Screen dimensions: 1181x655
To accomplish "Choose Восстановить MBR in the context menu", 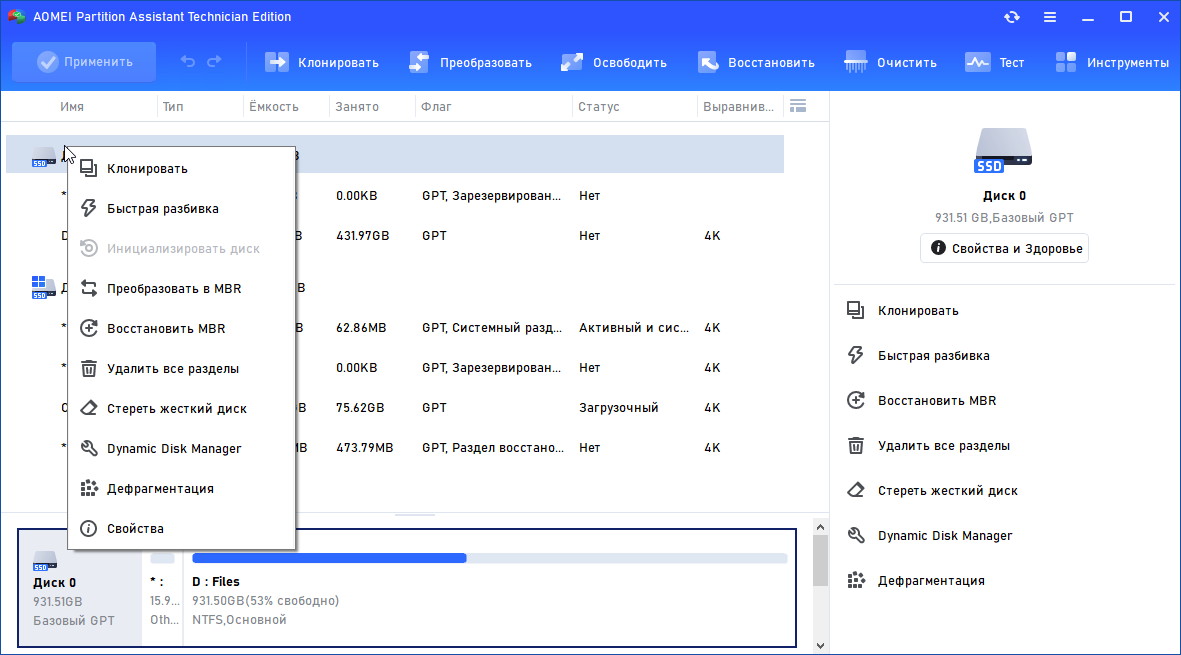I will [x=181, y=328].
